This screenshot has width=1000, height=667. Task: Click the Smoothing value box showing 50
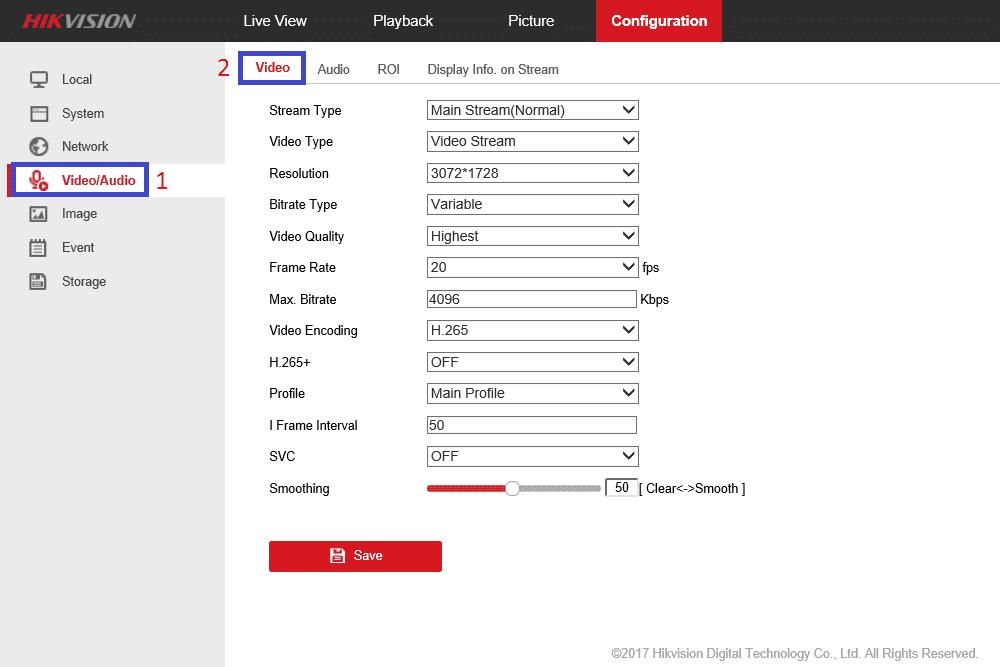coord(621,488)
